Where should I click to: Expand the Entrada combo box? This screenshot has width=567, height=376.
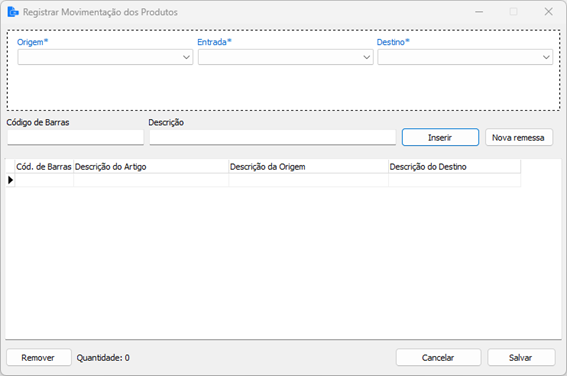285,57
